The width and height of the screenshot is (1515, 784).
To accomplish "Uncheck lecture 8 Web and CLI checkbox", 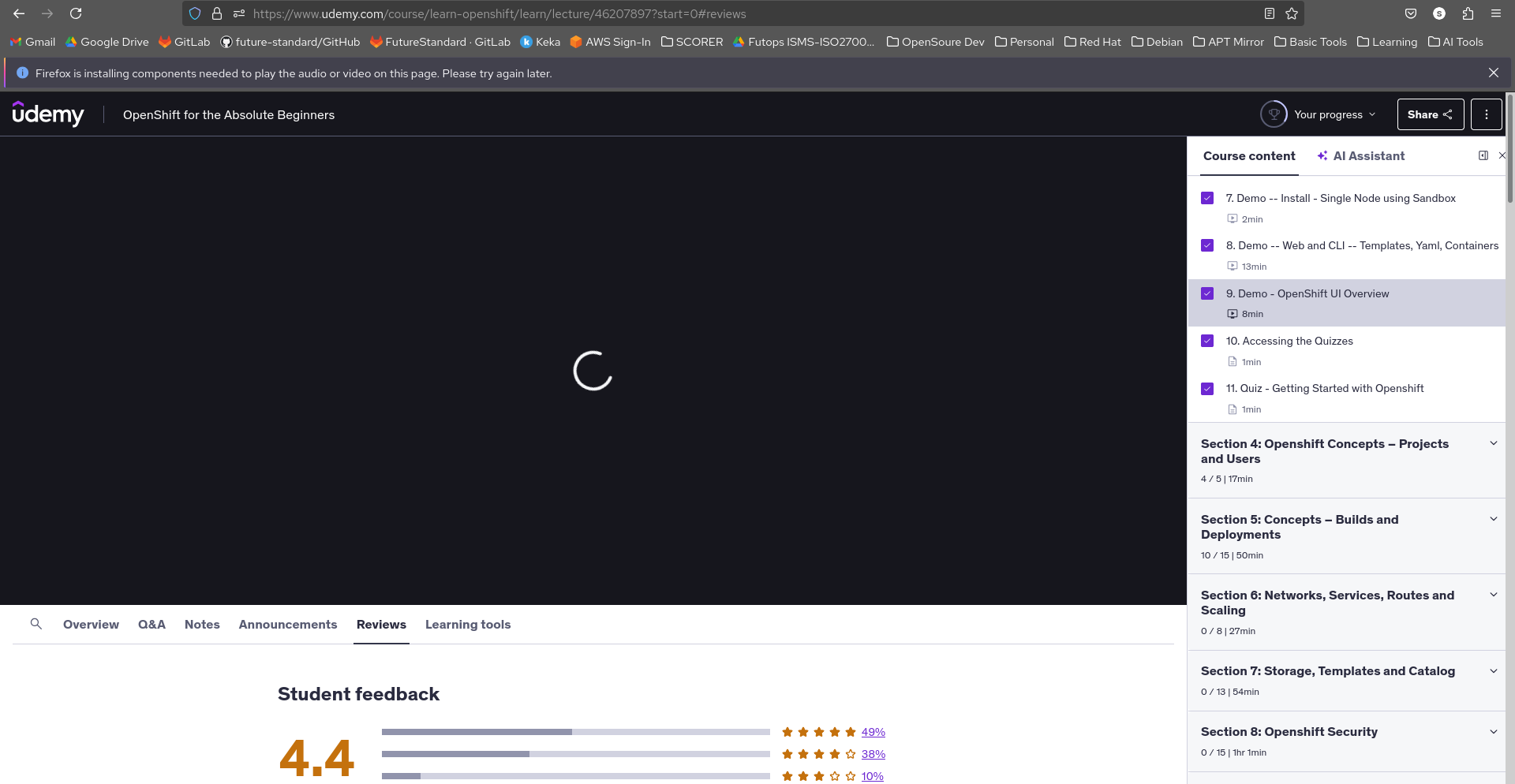I will (x=1207, y=245).
